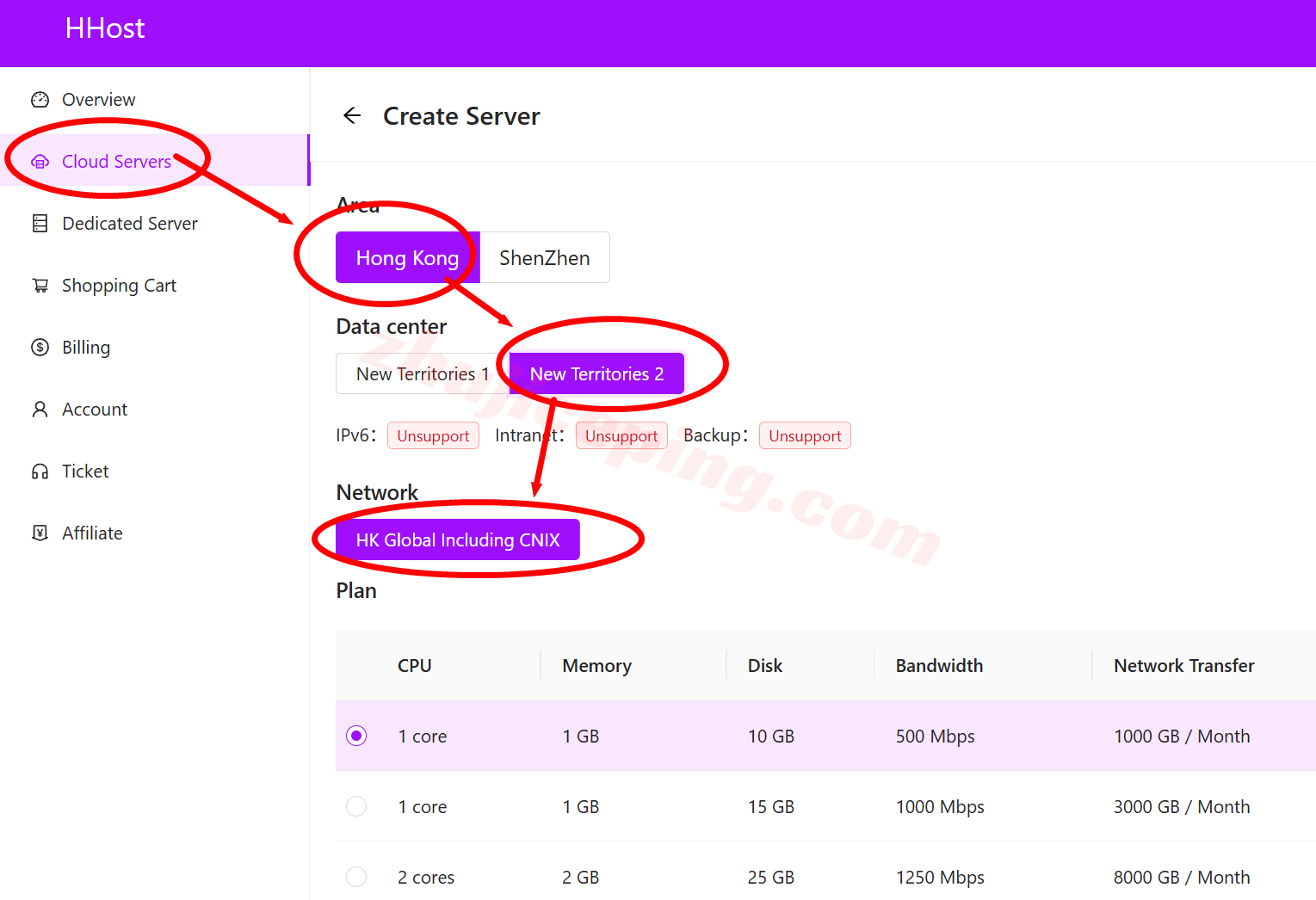Click the Backup Unsupport badge
The width and height of the screenshot is (1316, 900).
pos(805,435)
